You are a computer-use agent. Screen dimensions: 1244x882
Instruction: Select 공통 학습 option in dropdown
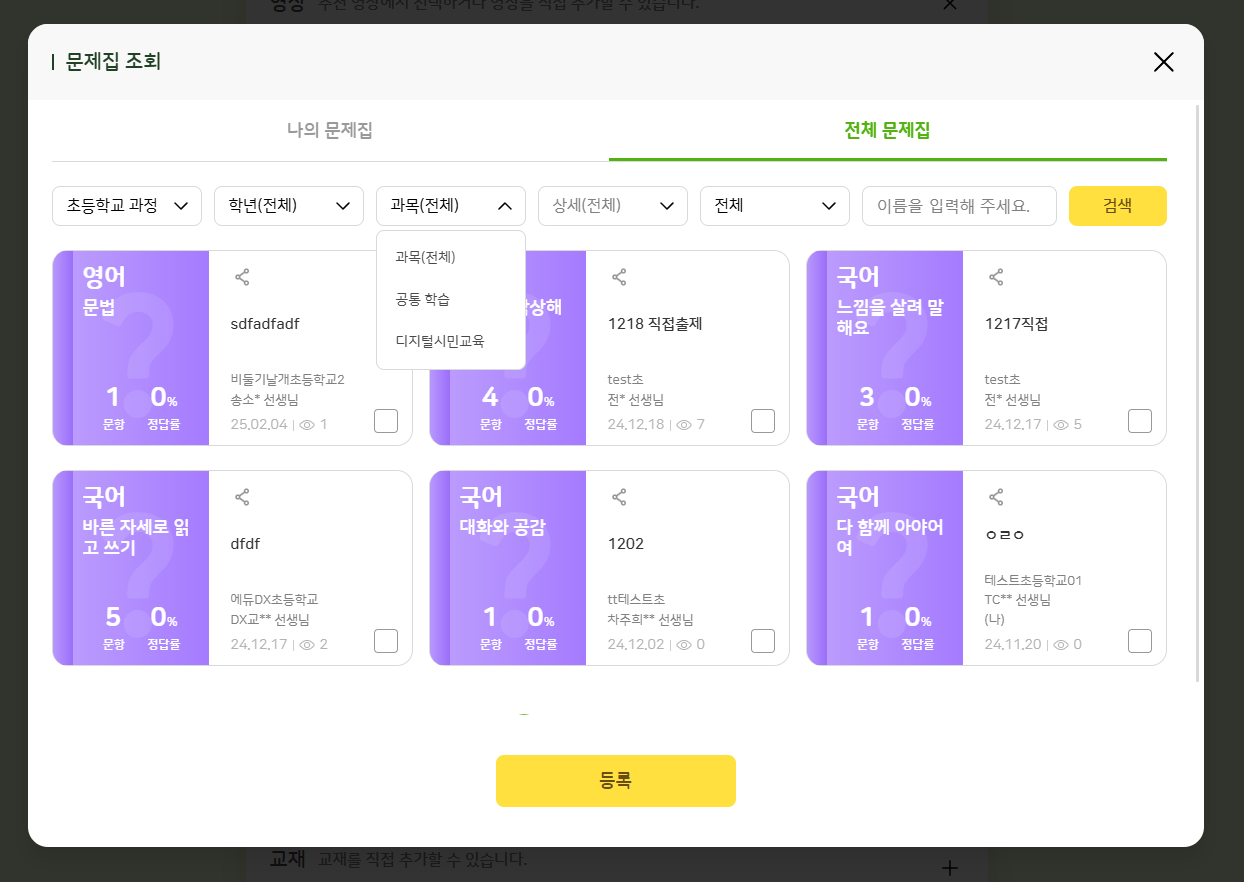tap(423, 299)
